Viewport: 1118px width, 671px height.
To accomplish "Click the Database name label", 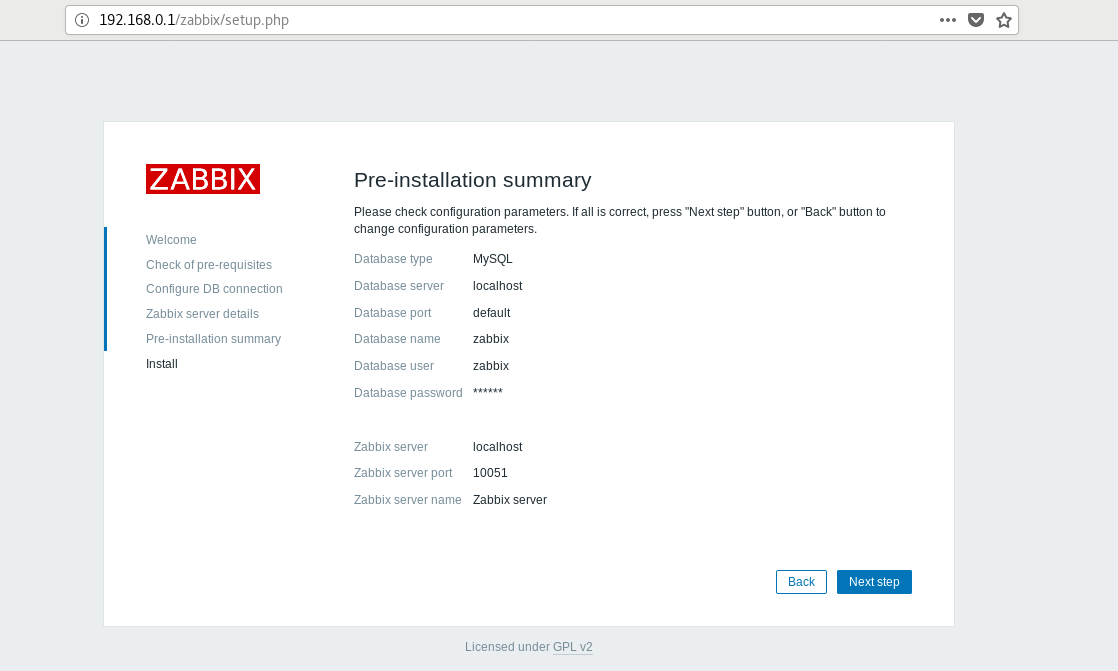I will point(397,339).
